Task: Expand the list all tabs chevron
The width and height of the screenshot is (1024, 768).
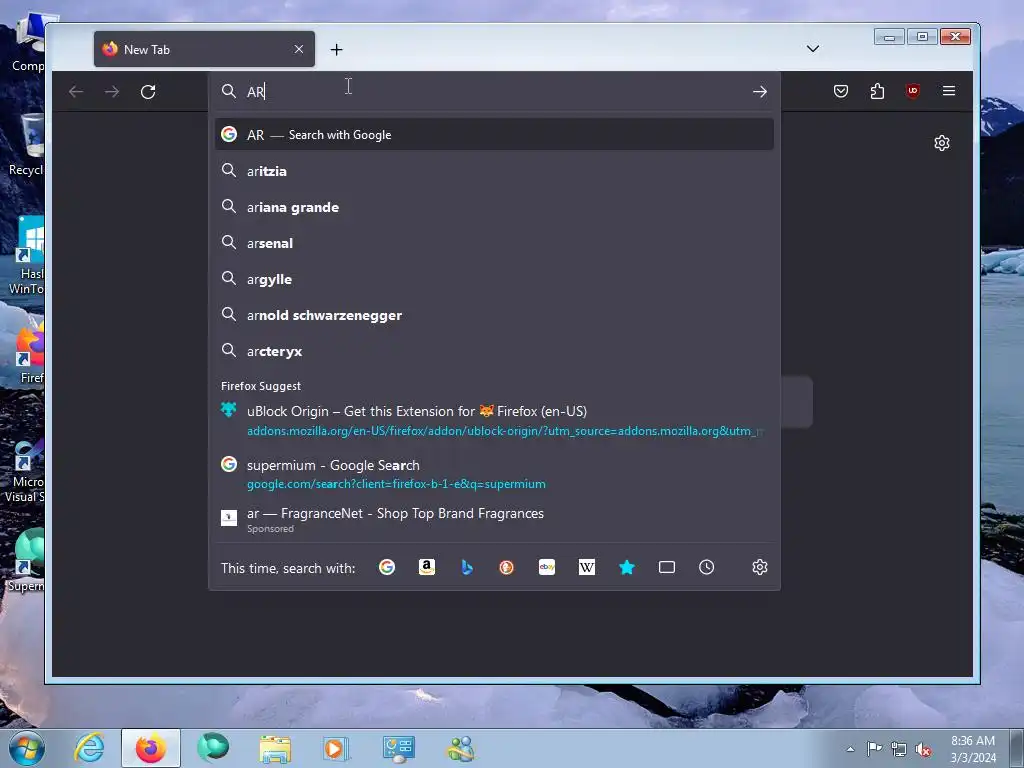Action: pyautogui.click(x=812, y=49)
